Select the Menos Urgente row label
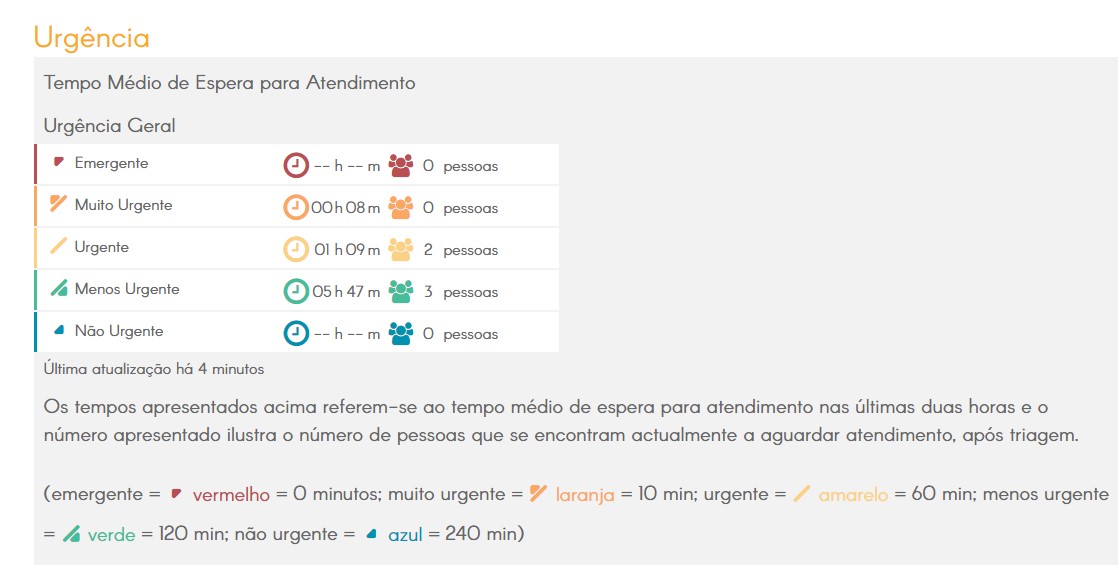This screenshot has width=1118, height=565. pyautogui.click(x=127, y=290)
